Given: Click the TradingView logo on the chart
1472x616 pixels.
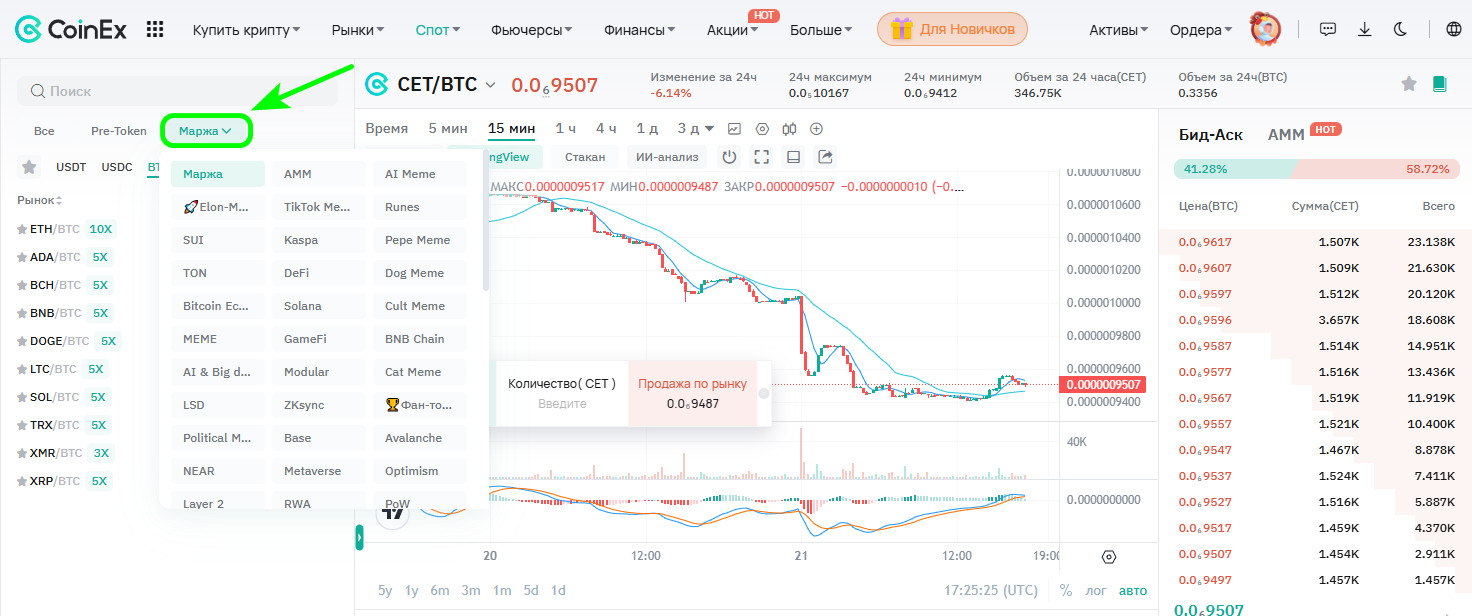Looking at the screenshot, I should (394, 512).
